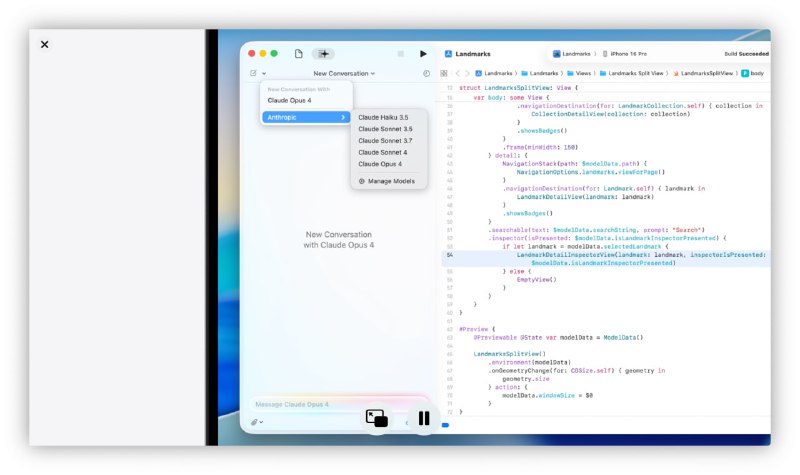Click the #Preview macro line

click(477, 329)
